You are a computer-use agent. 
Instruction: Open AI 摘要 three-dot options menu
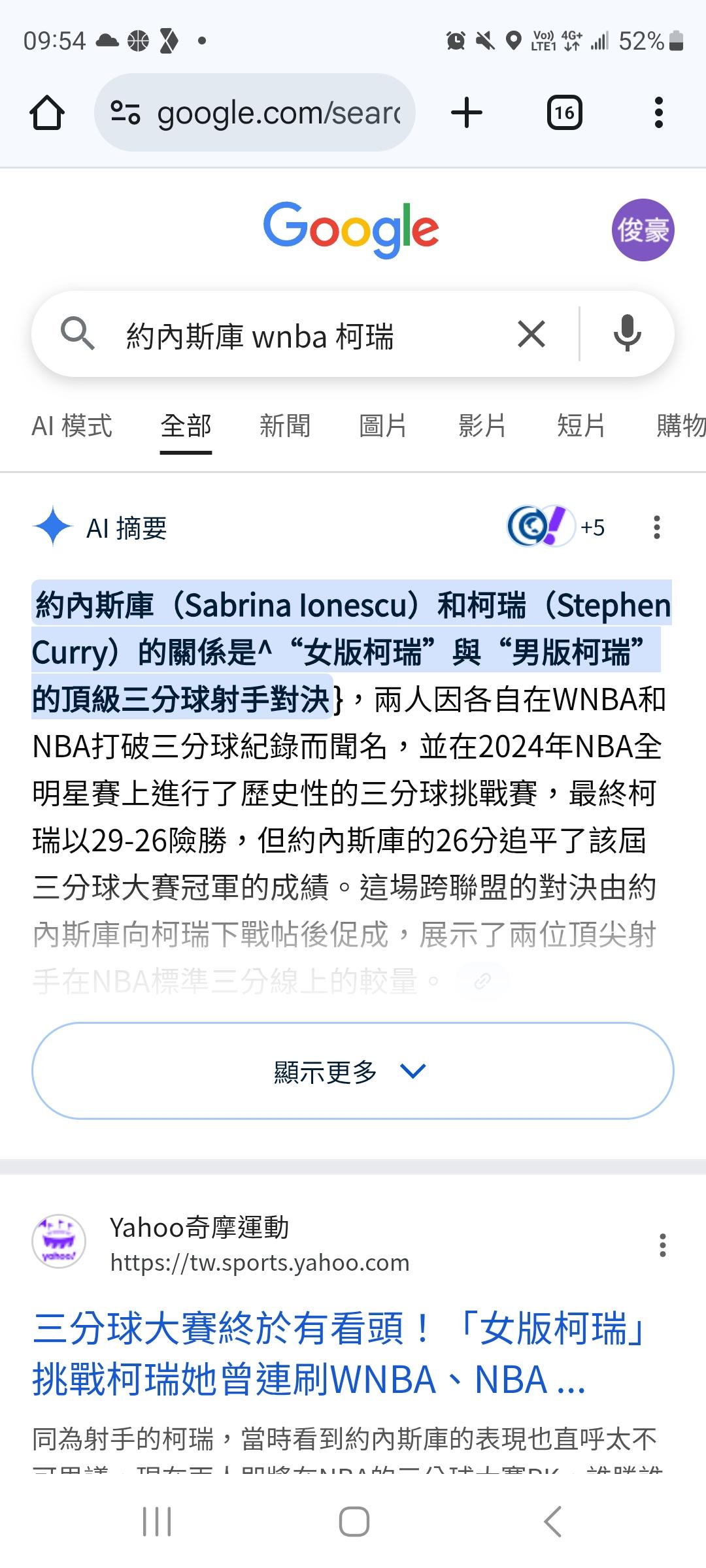click(x=657, y=527)
